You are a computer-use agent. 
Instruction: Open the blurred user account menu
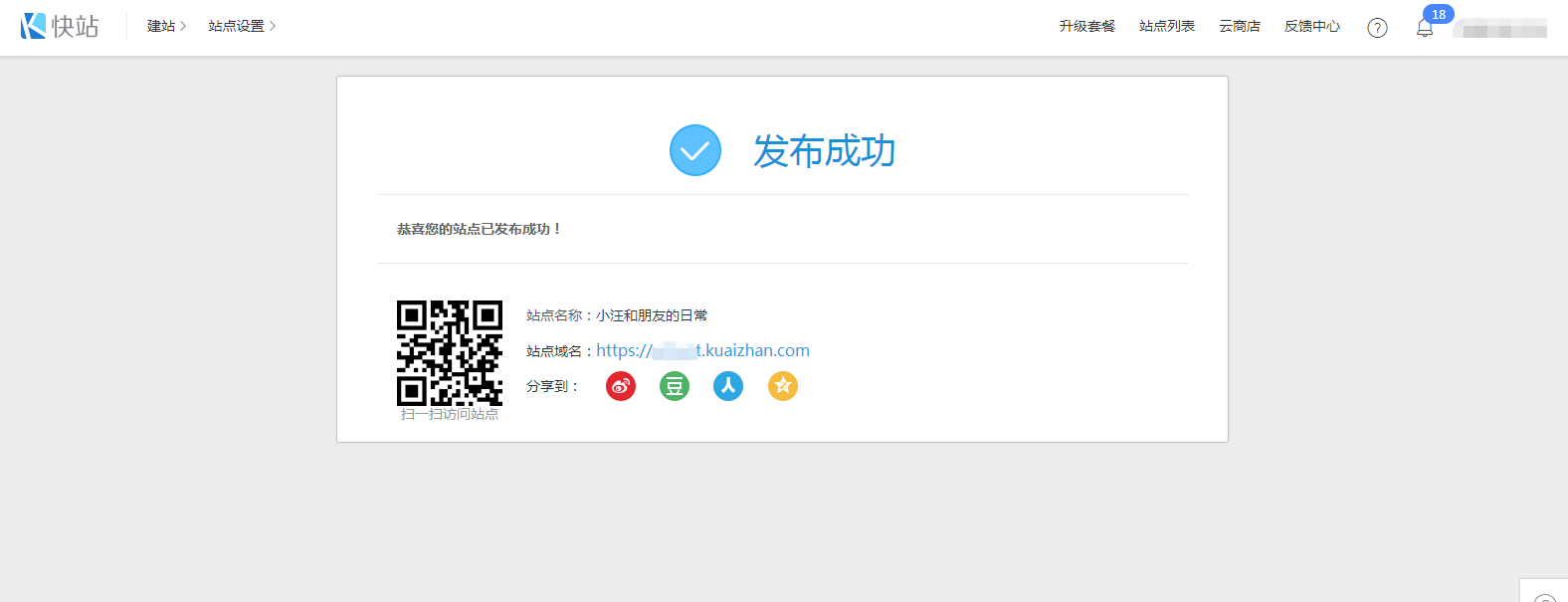tap(1500, 29)
